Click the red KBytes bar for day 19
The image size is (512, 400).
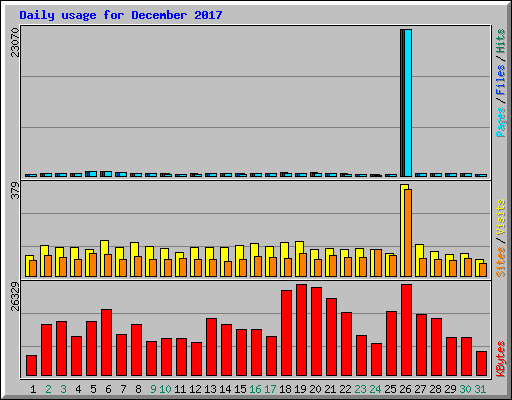click(301, 330)
